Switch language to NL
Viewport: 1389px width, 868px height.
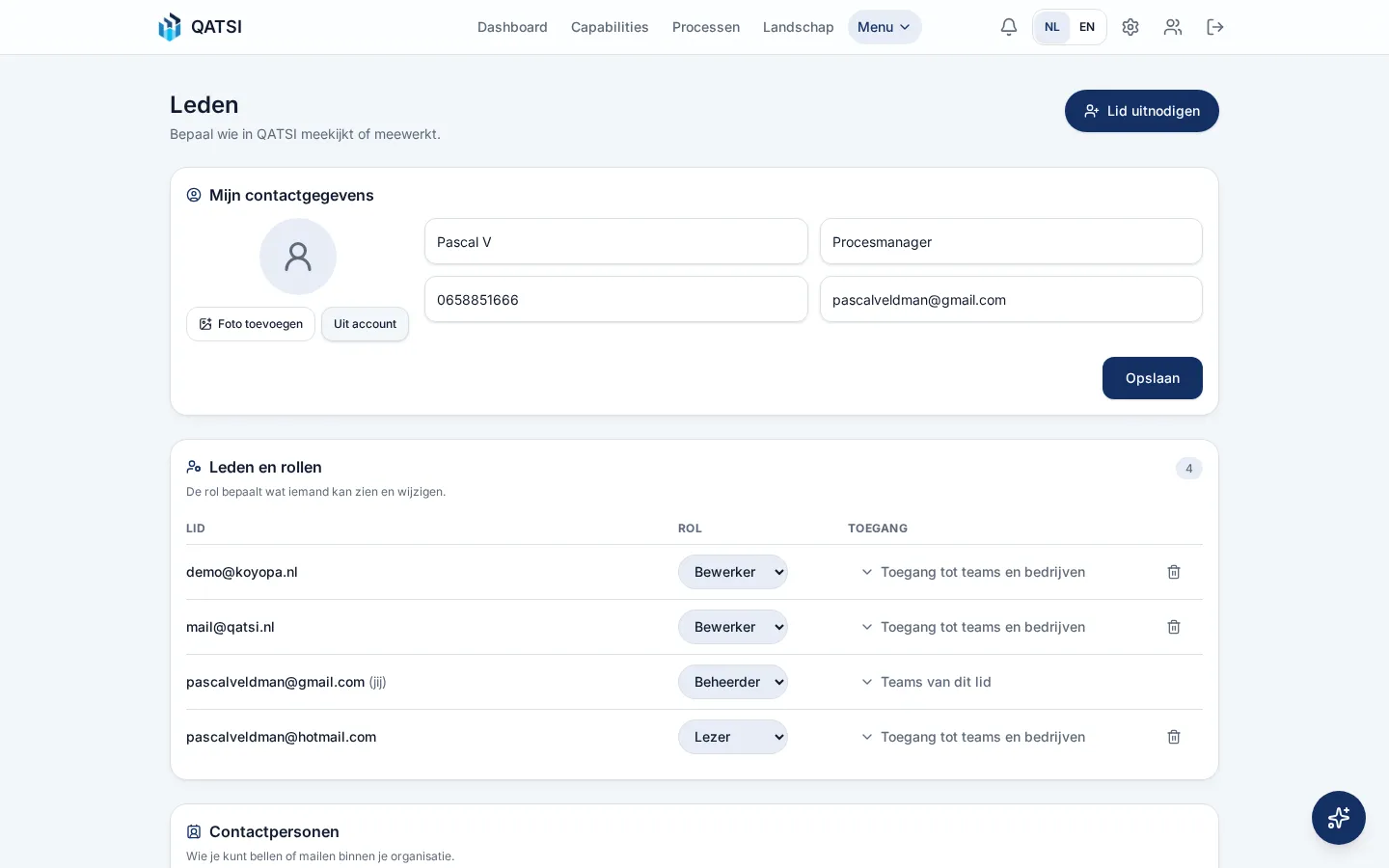(1052, 27)
